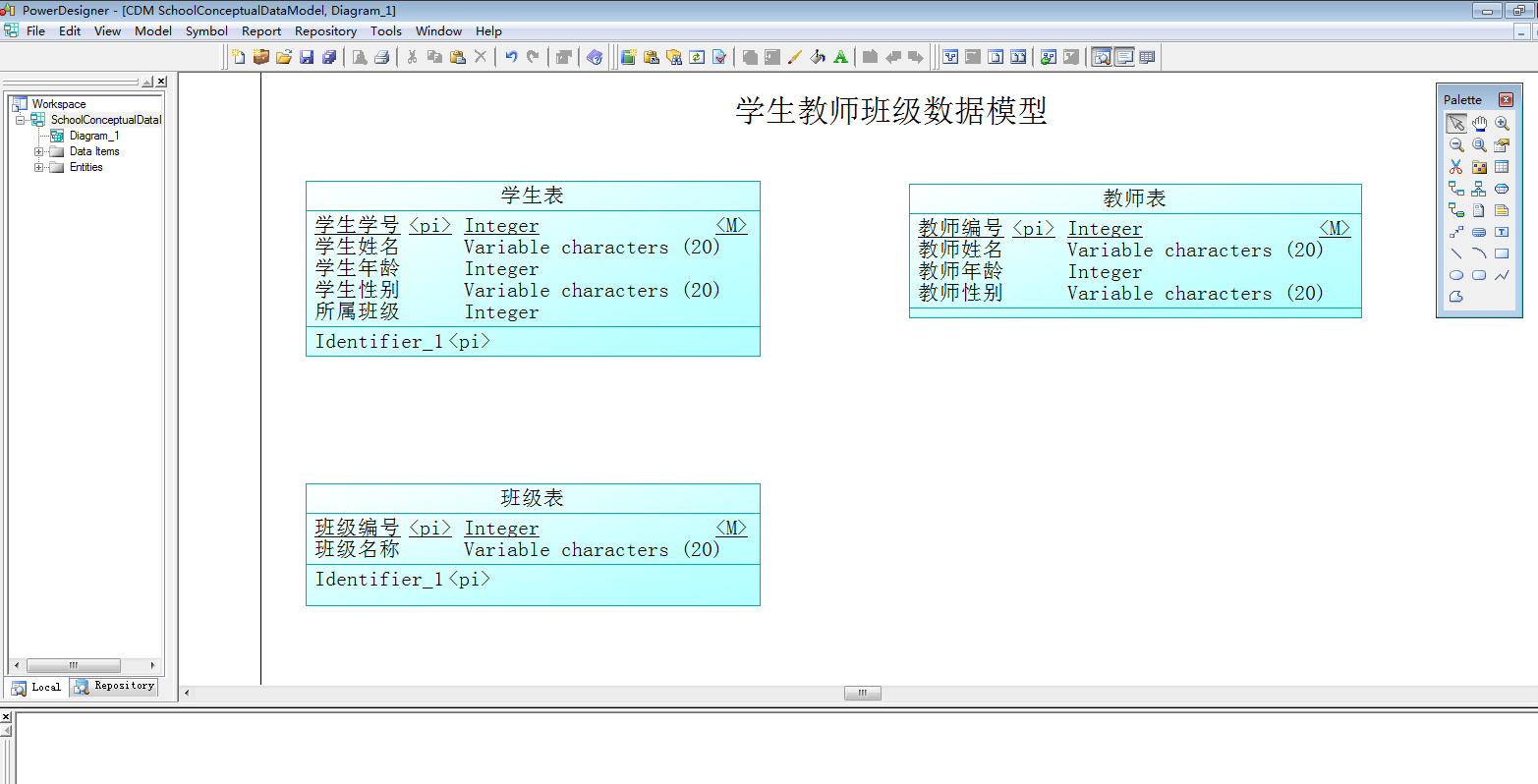
Task: Select the Workspace root node
Action: click(59, 104)
